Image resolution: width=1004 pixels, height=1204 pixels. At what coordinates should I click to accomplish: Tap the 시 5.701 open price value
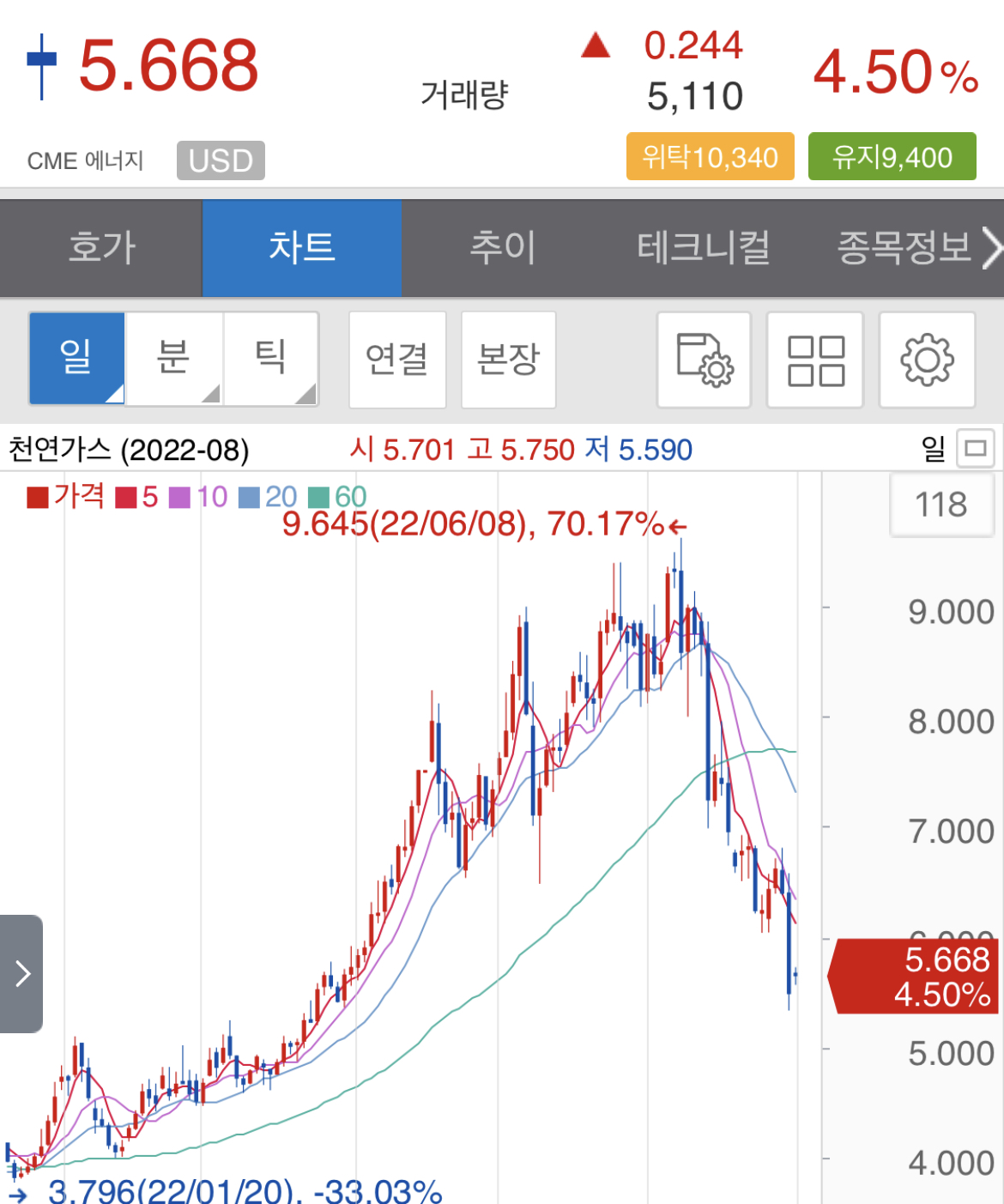pyautogui.click(x=402, y=450)
